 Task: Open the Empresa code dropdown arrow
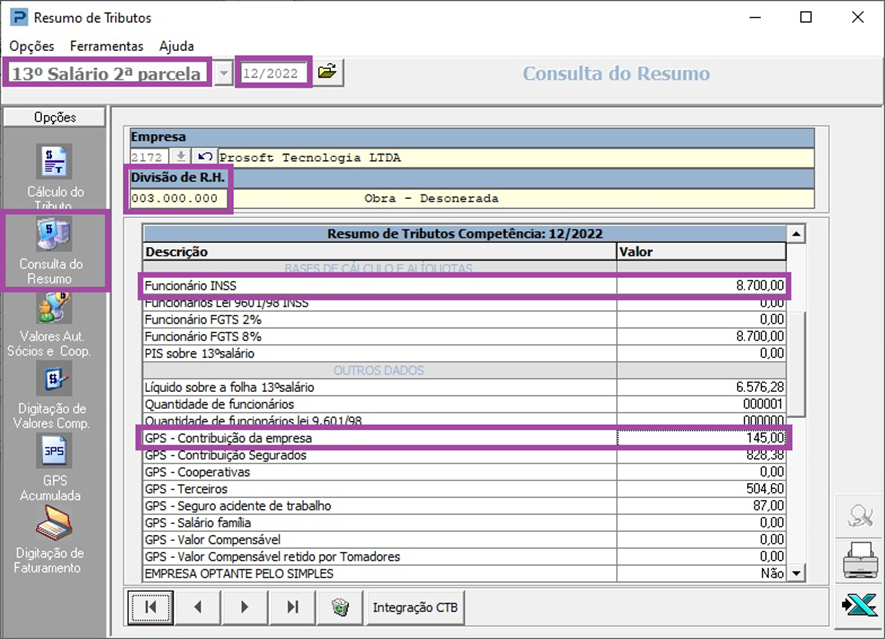coord(181,156)
